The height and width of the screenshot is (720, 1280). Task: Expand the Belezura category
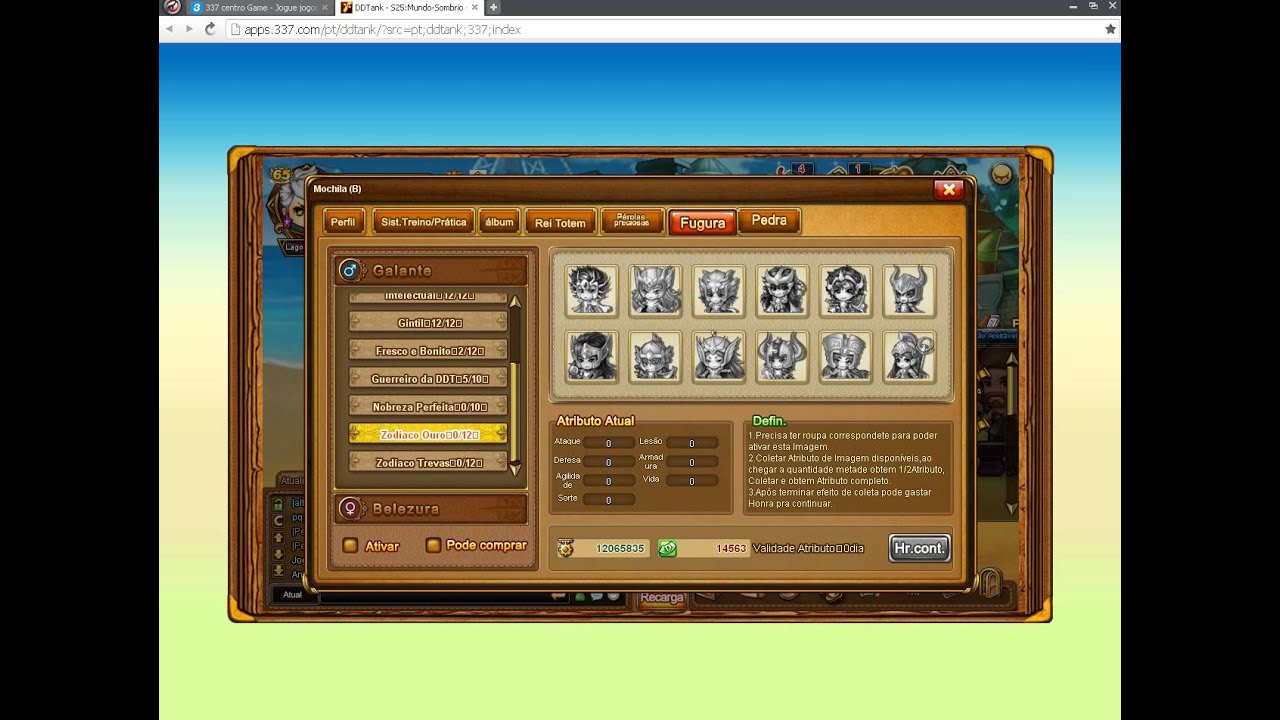coord(430,509)
